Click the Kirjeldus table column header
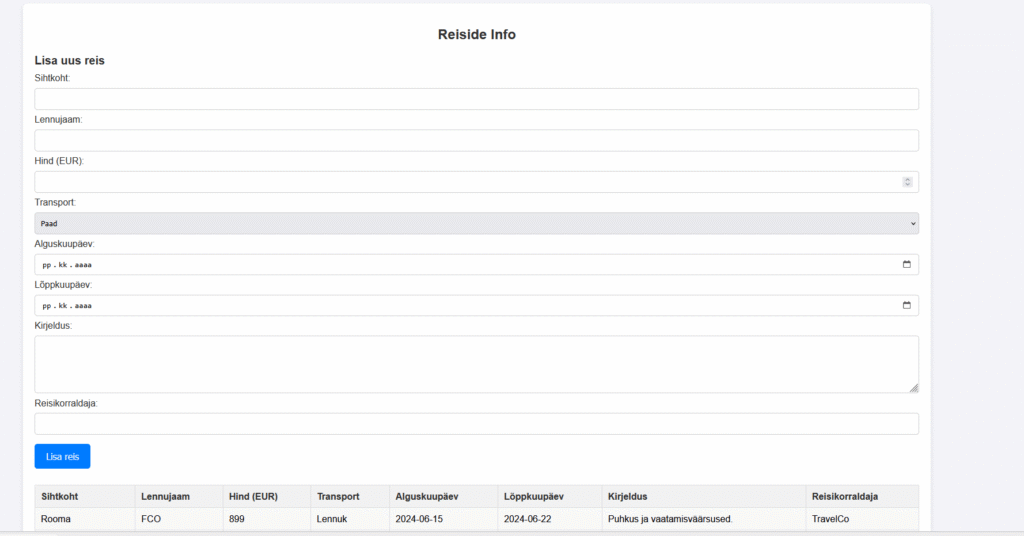This screenshot has height=536, width=1024. pyautogui.click(x=628, y=496)
